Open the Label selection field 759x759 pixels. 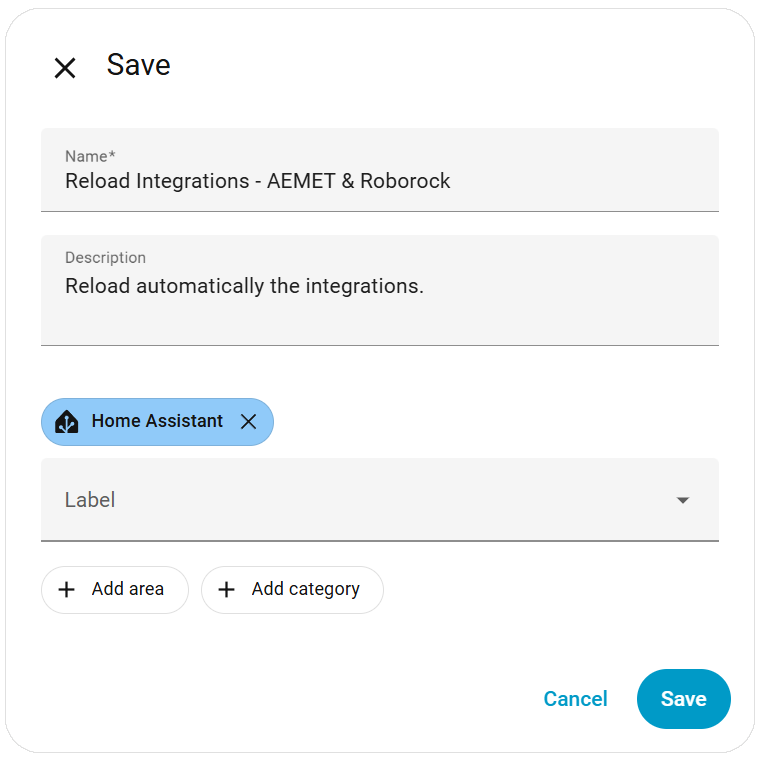(360, 500)
